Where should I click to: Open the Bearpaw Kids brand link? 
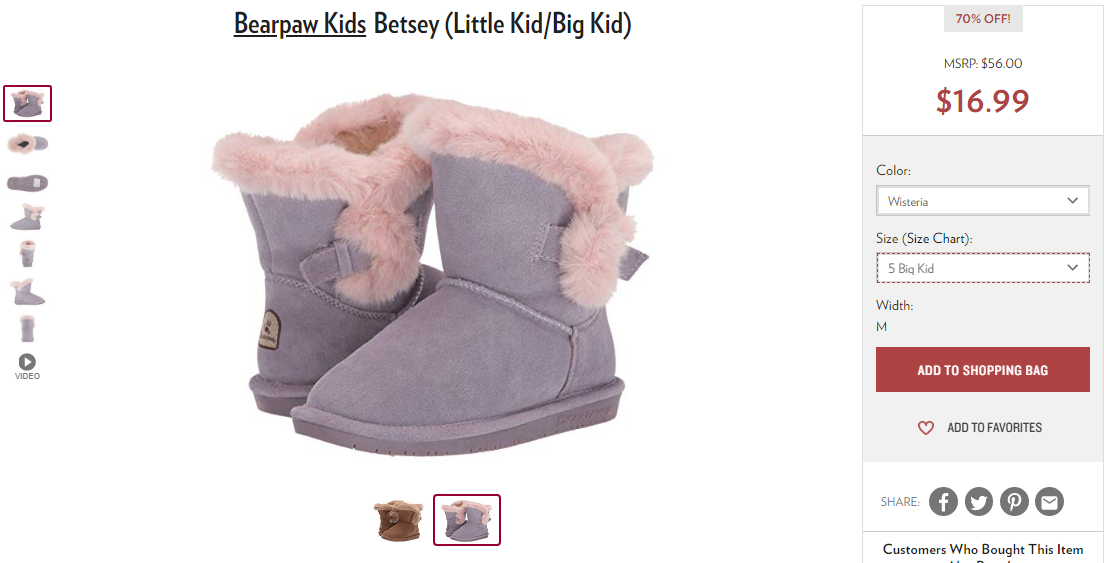pos(300,24)
